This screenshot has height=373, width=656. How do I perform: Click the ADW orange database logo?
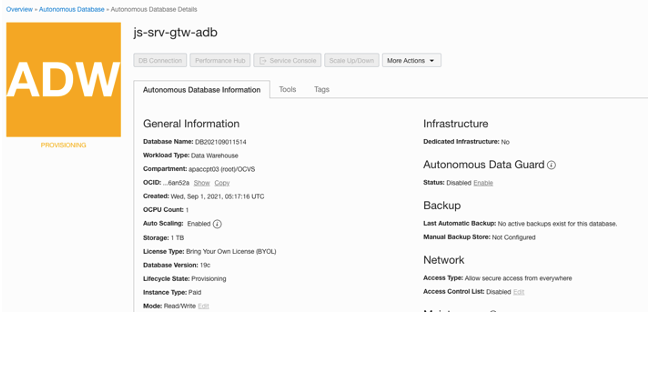pos(64,79)
